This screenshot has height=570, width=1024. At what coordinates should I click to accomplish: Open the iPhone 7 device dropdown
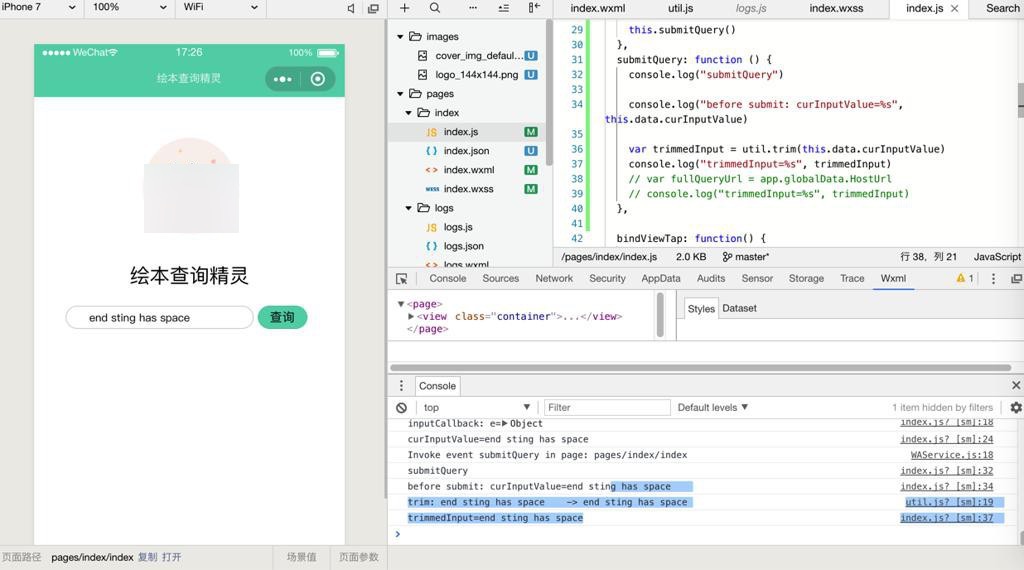40,7
